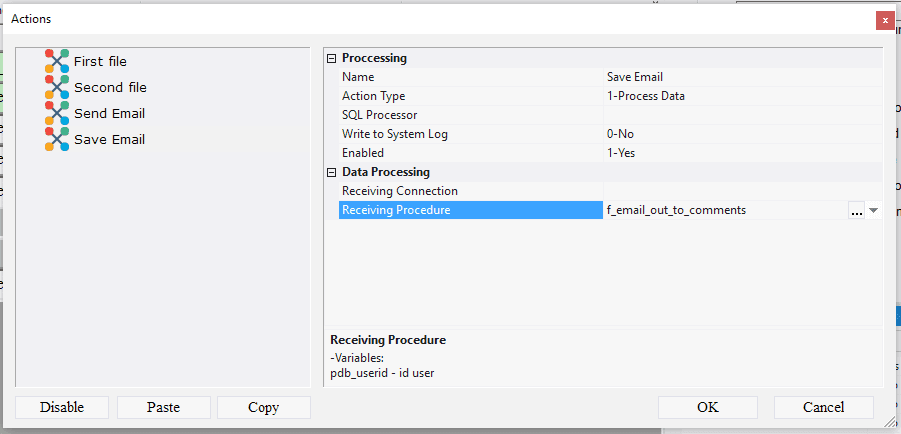Confirm with the OK button

tap(707, 407)
